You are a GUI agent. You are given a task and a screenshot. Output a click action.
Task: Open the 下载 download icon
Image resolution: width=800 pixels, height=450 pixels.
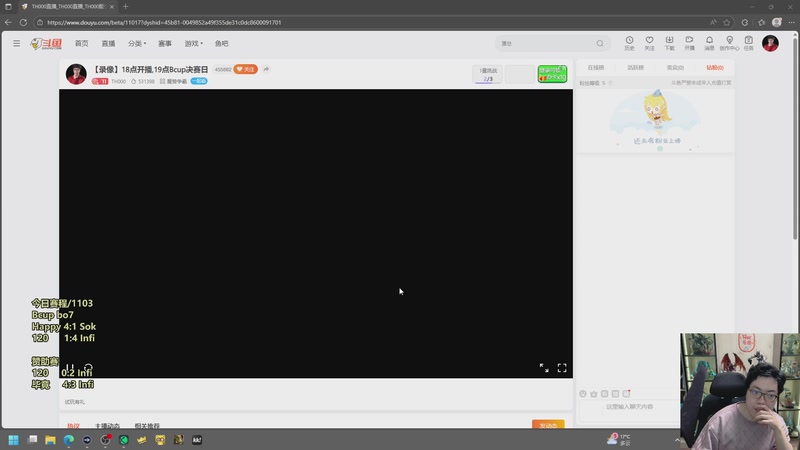pos(669,43)
